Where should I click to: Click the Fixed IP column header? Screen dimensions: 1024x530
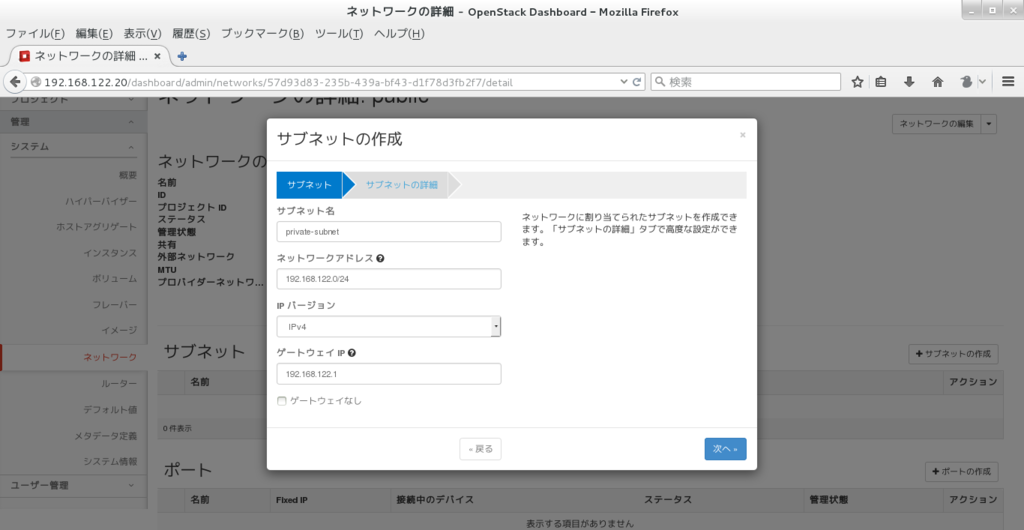[292, 500]
